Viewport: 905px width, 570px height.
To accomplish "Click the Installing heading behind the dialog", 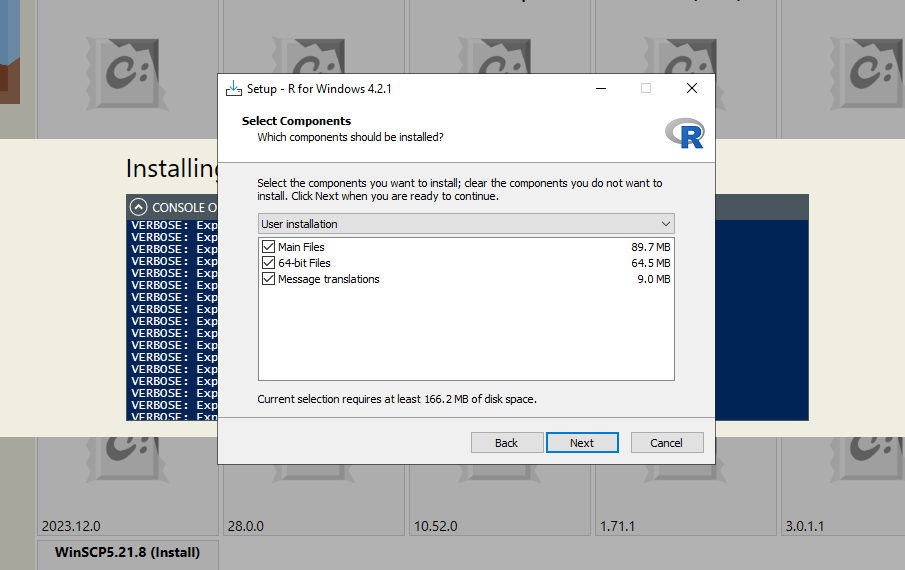I will coord(172,168).
